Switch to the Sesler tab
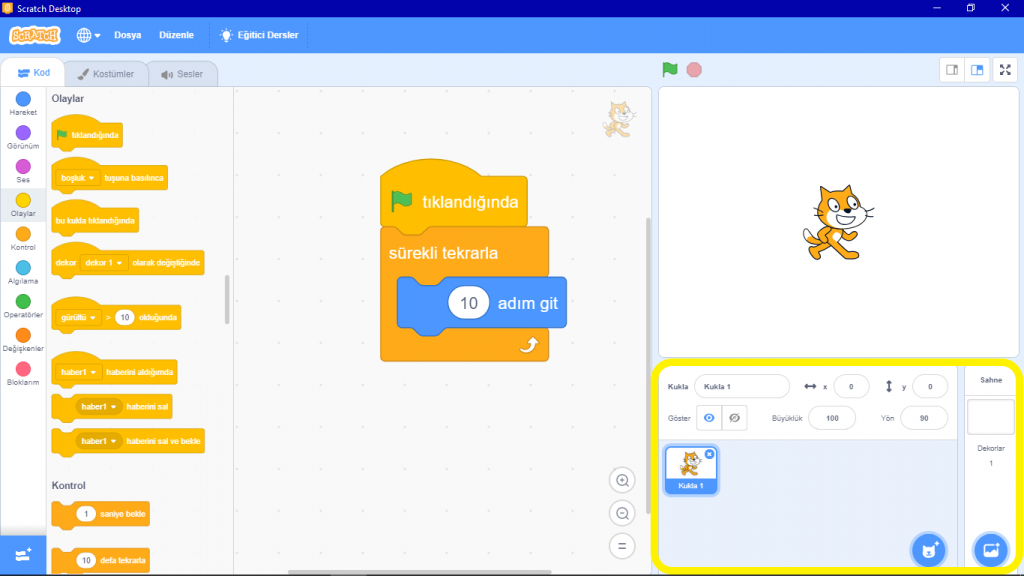This screenshot has height=576, width=1024. tap(182, 74)
